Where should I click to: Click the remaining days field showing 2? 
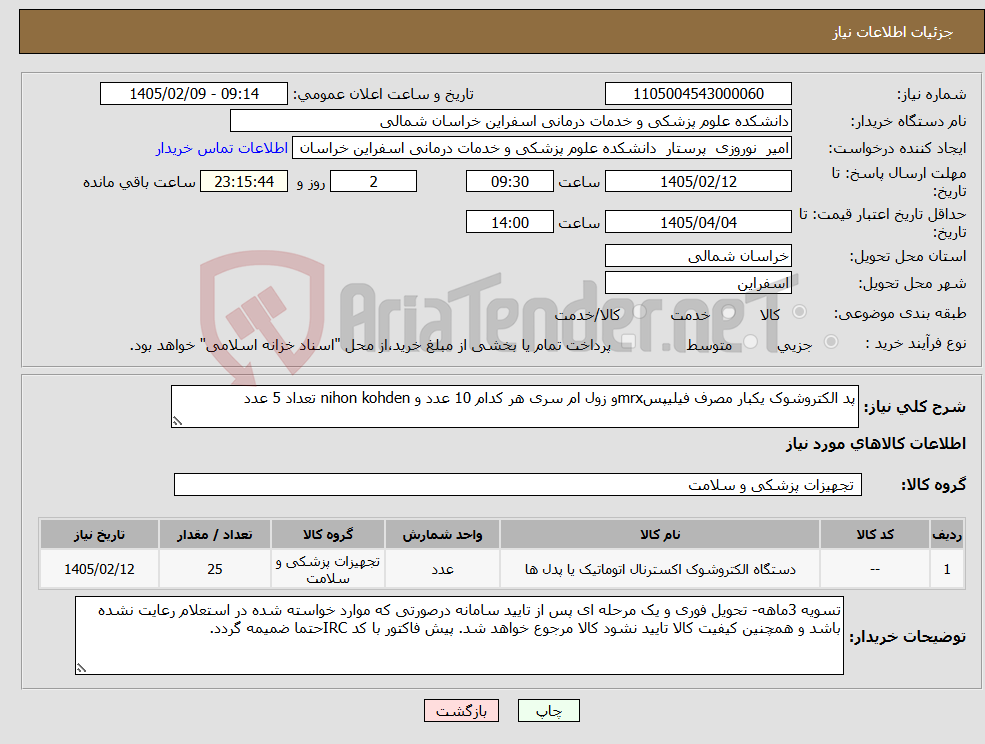373,182
